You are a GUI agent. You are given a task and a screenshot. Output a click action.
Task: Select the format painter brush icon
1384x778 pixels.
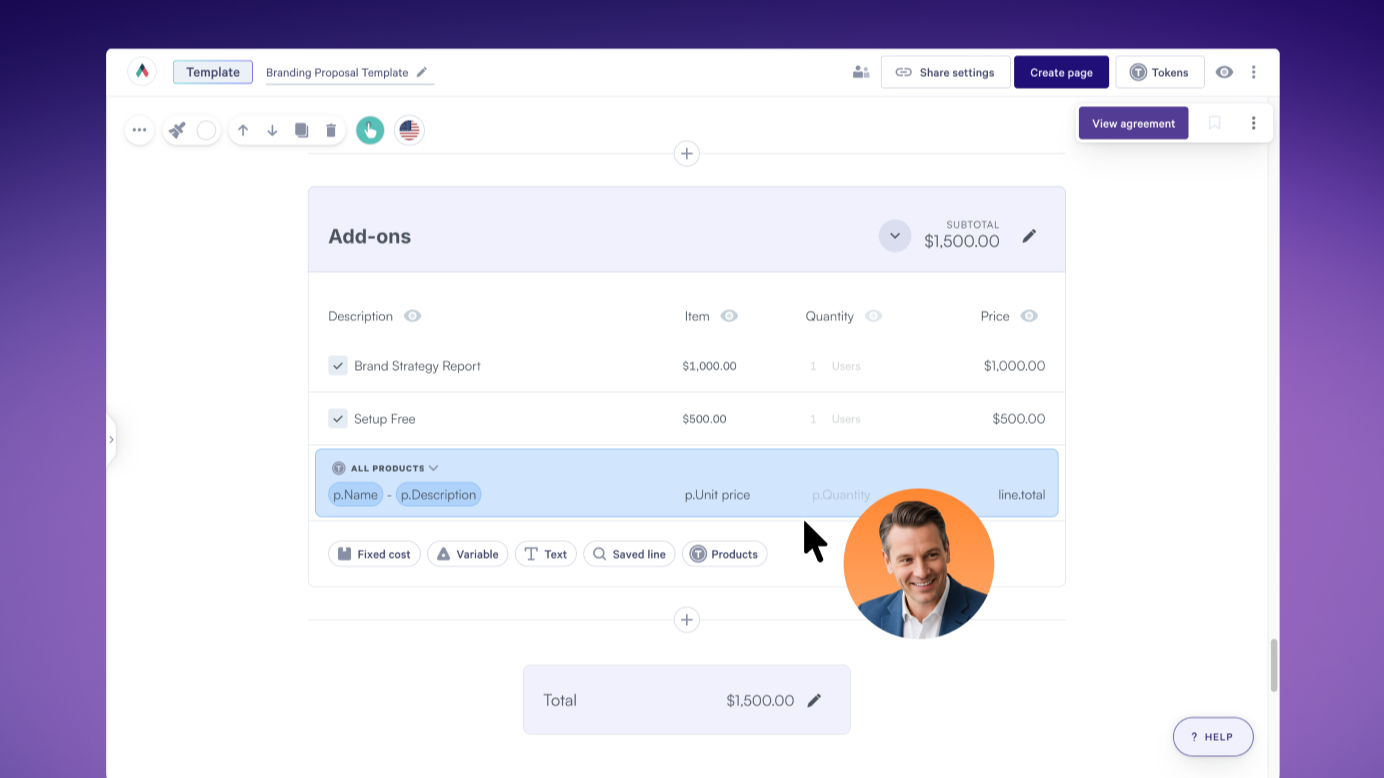click(x=176, y=129)
